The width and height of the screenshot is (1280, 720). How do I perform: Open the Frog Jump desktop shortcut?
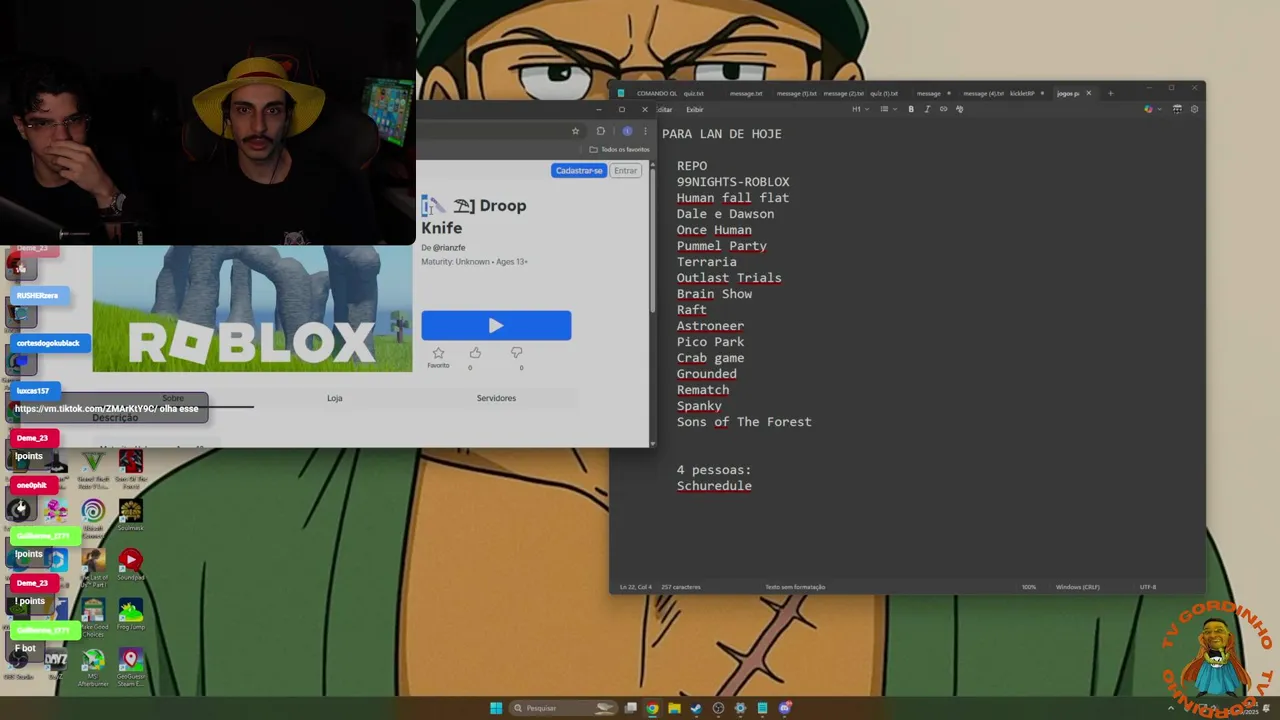click(x=131, y=614)
